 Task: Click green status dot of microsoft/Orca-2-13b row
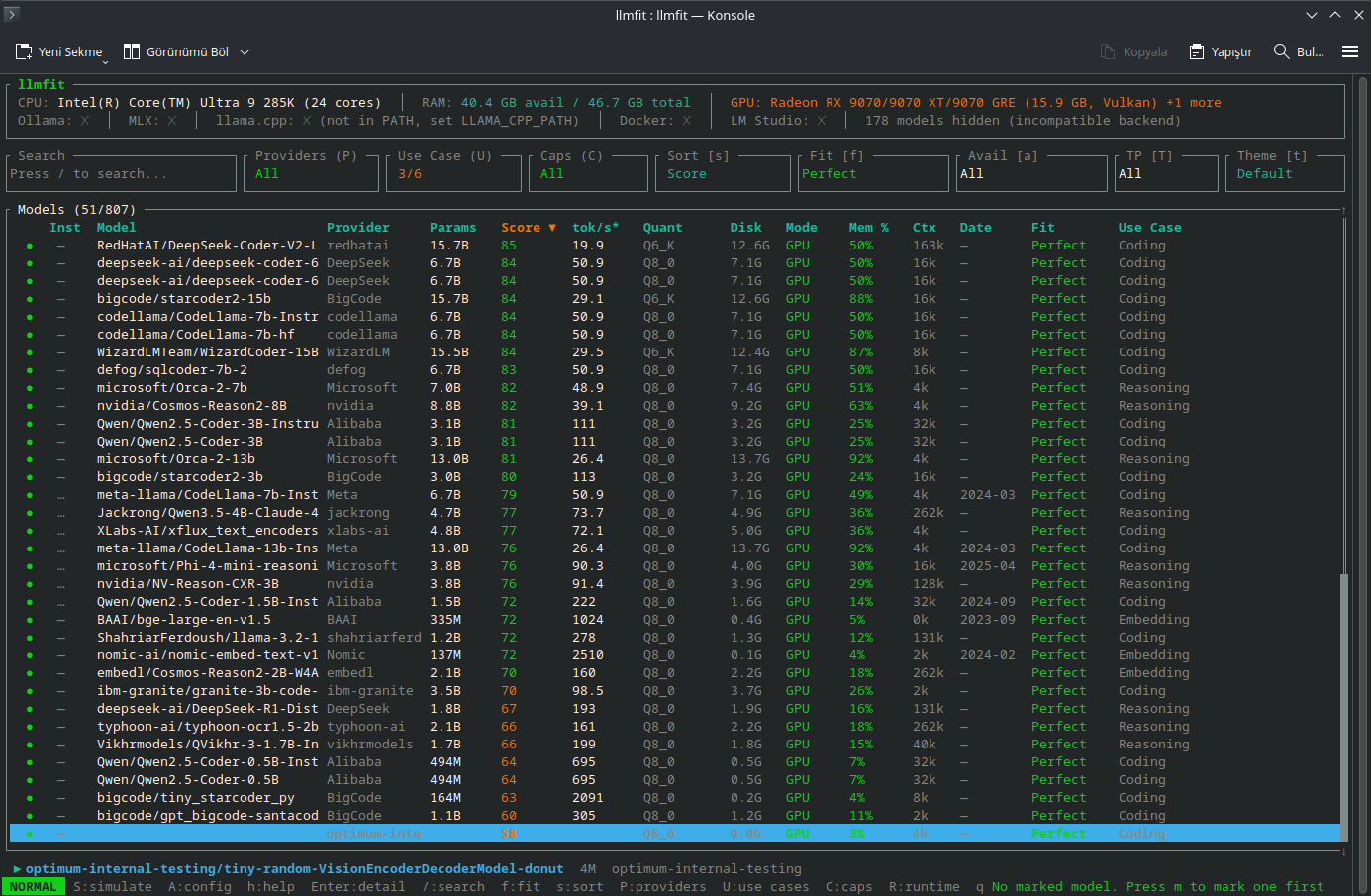pyautogui.click(x=30, y=459)
